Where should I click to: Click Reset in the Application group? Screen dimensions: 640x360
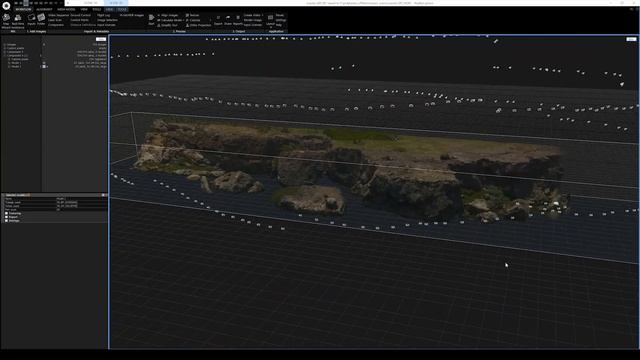point(280,15)
